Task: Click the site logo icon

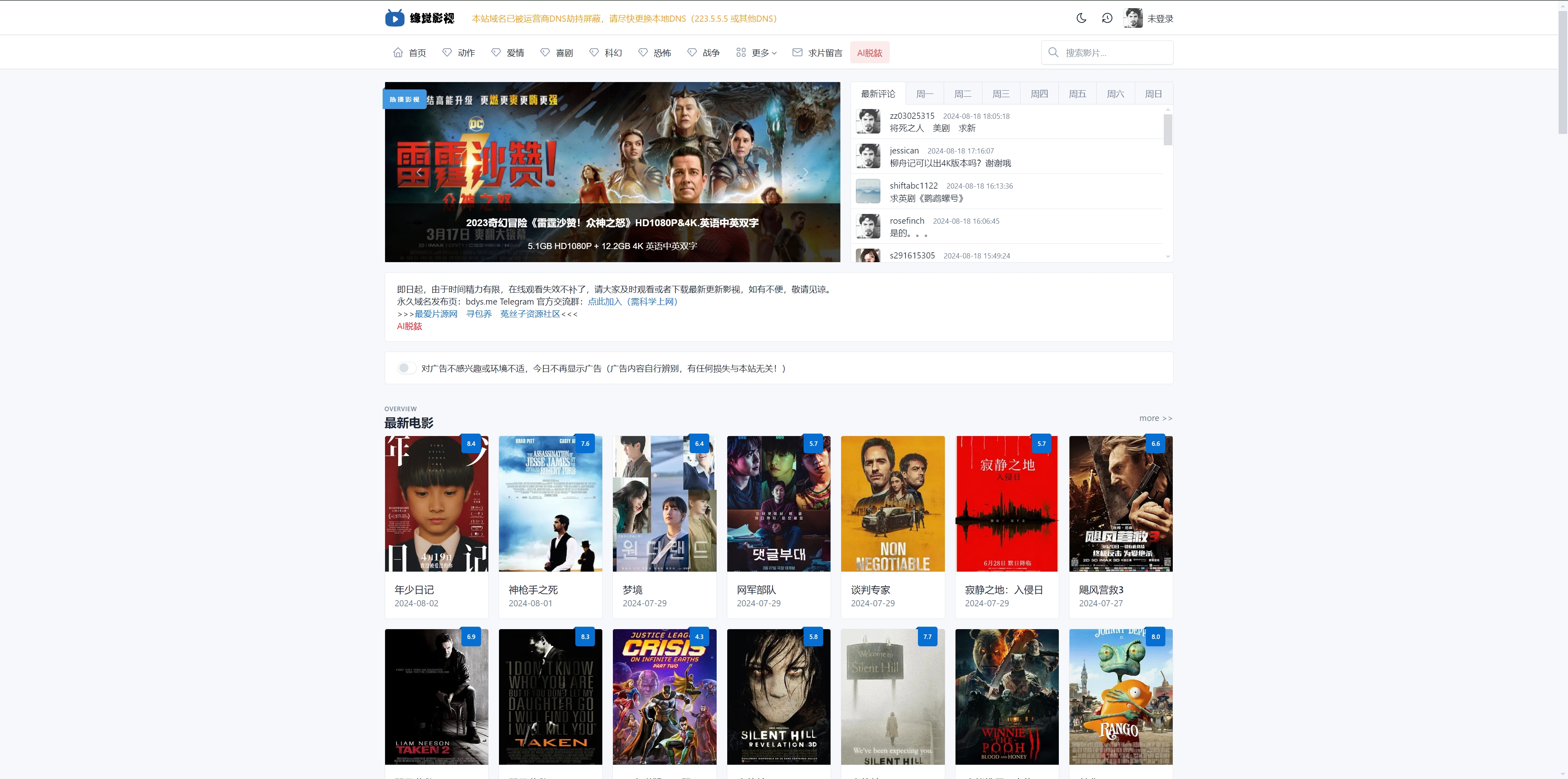Action: tap(394, 18)
